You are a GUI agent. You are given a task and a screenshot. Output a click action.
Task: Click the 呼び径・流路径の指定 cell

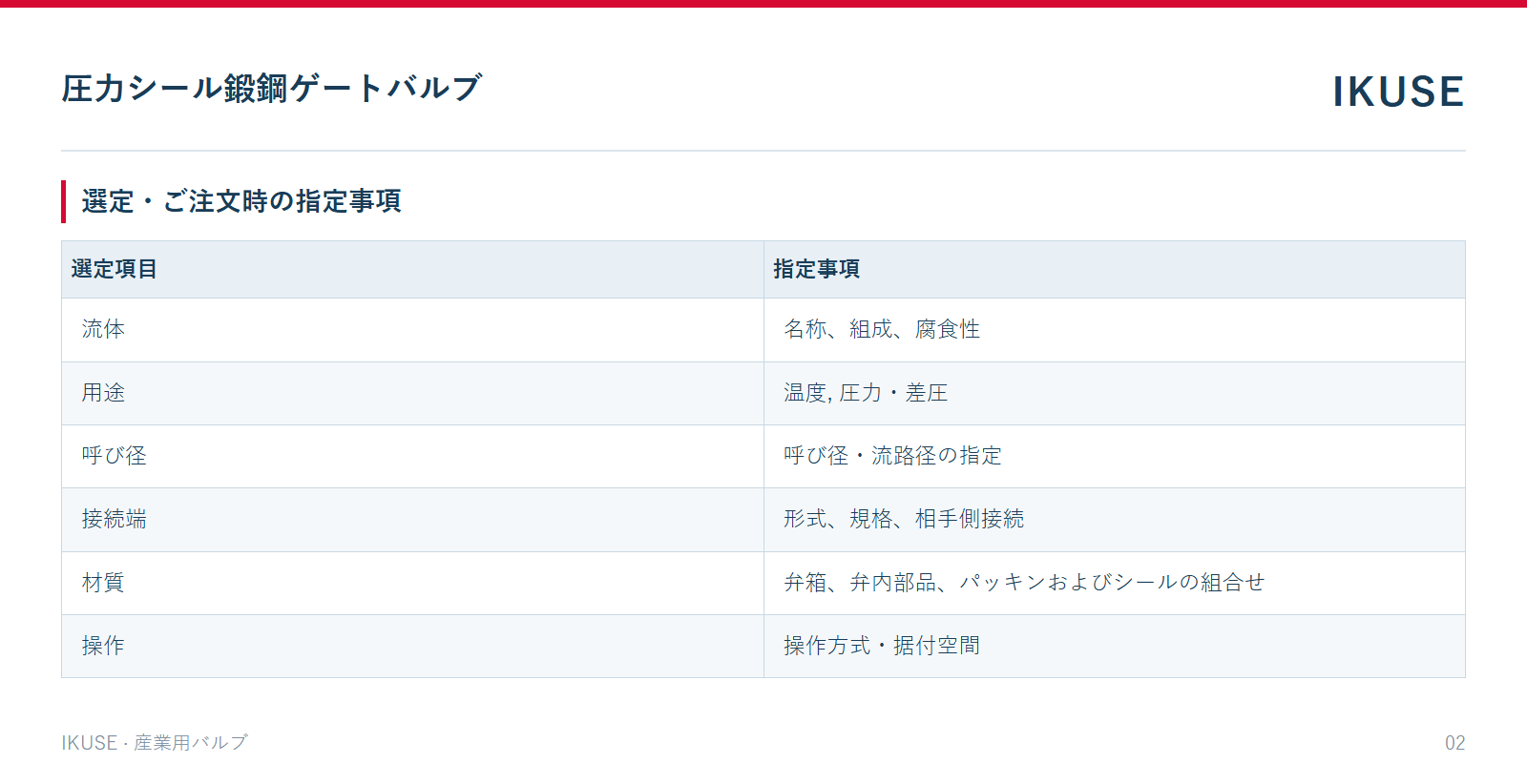point(1115,456)
